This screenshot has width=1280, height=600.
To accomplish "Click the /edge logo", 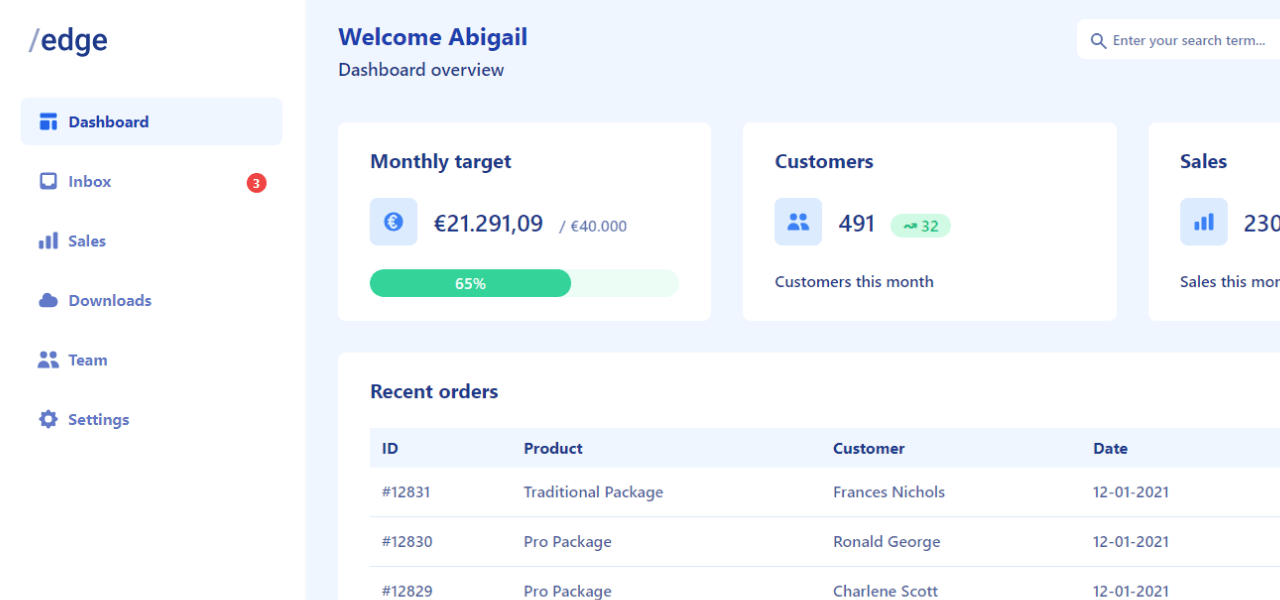I will pyautogui.click(x=68, y=40).
